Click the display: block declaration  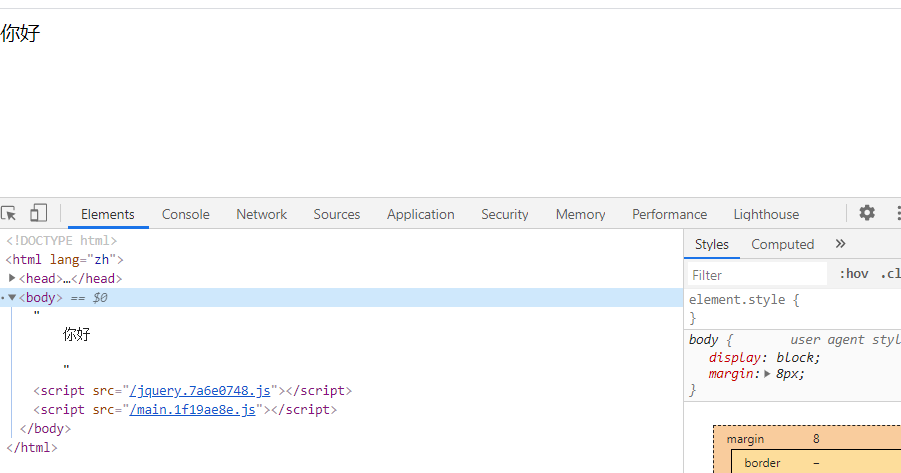click(x=764, y=357)
